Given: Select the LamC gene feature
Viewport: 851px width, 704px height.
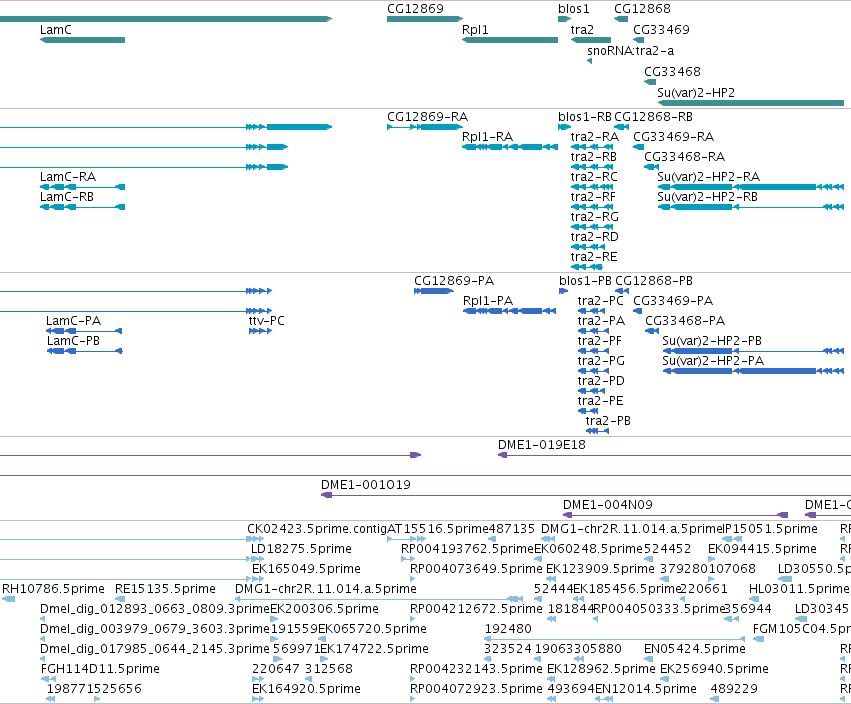Looking at the screenshot, I should [x=82, y=40].
